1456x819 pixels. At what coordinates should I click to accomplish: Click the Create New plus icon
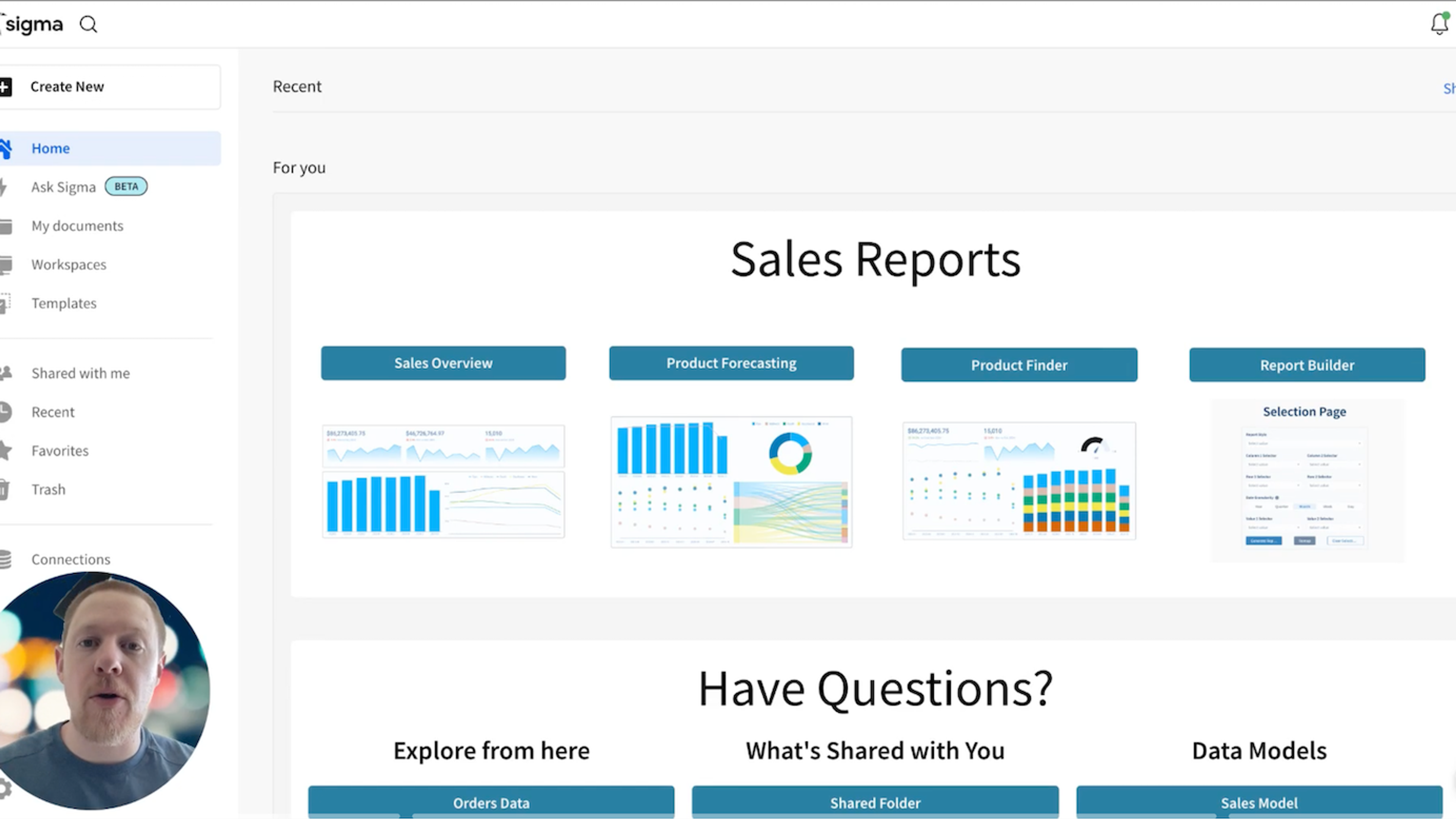click(x=6, y=86)
